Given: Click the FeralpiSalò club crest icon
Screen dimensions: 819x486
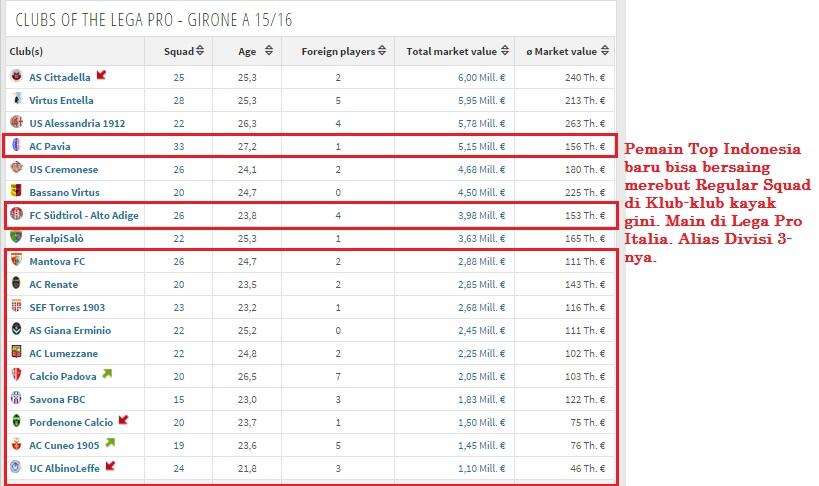Looking at the screenshot, I should coord(17,237).
